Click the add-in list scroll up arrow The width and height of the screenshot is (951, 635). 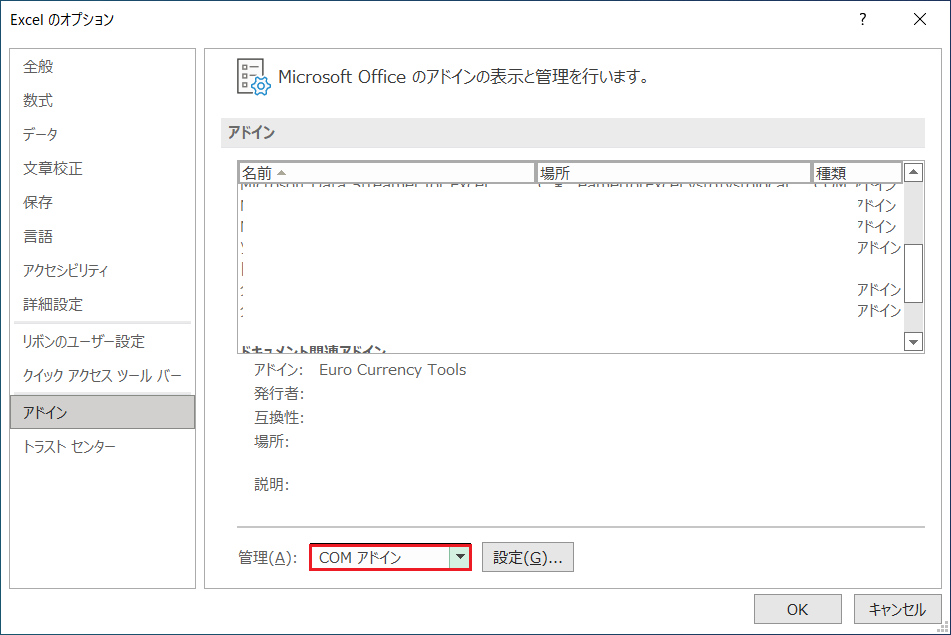[x=913, y=173]
